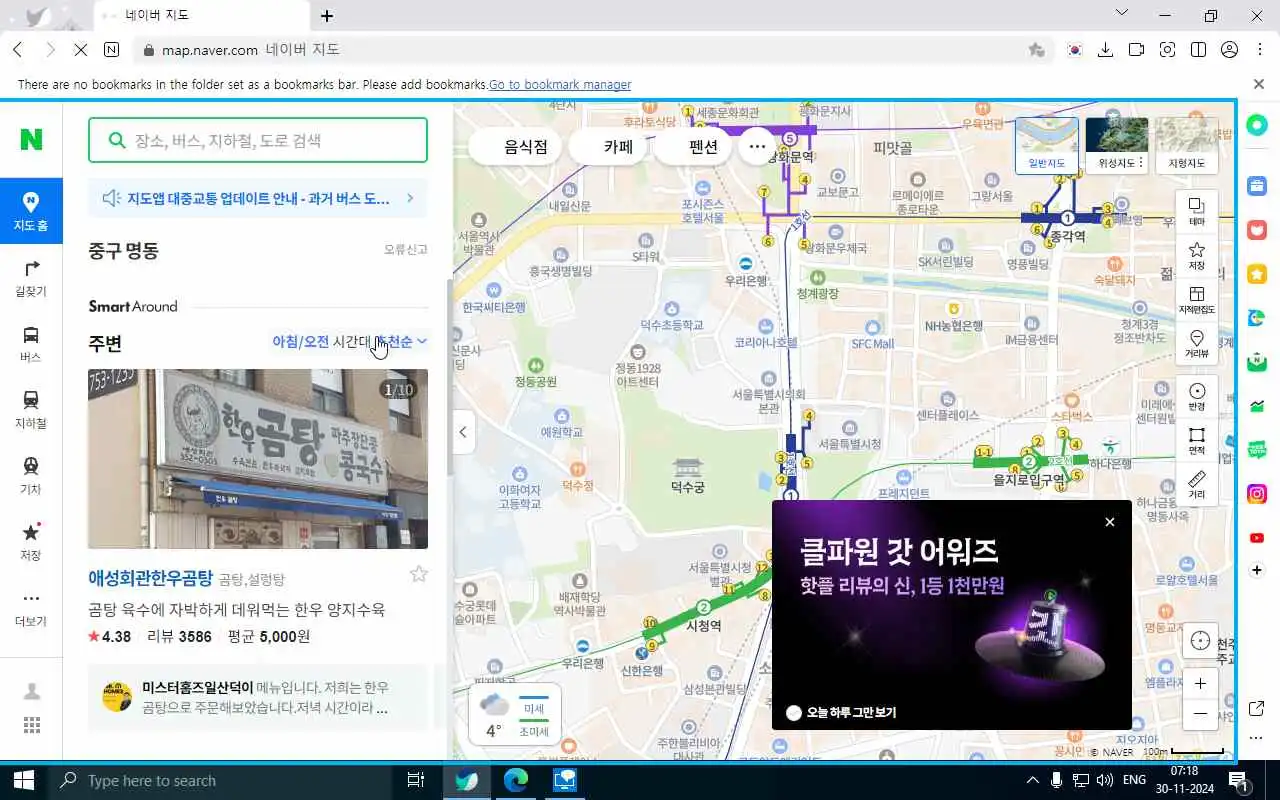Stop loading the page
Screen dimensions: 1280x800
click(x=81, y=50)
